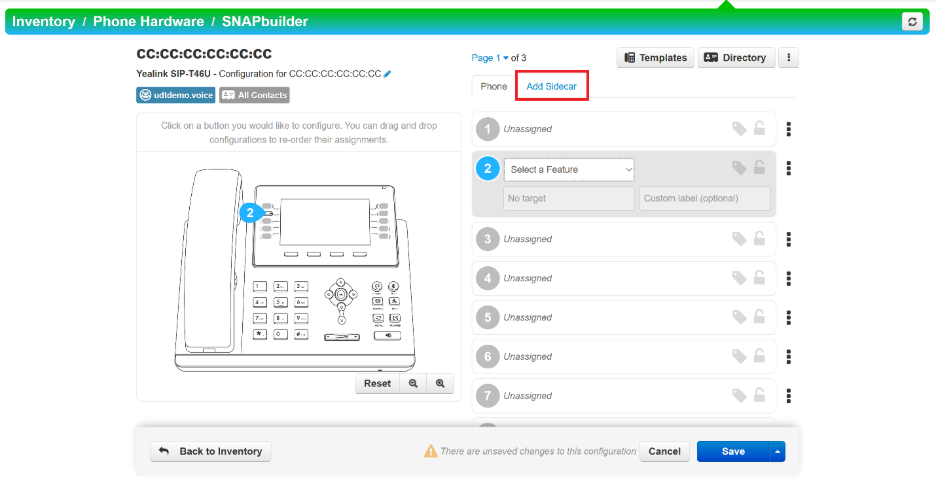Click the number 1 circle badge
Image resolution: width=936 pixels, height=483 pixels.
pyautogui.click(x=488, y=129)
